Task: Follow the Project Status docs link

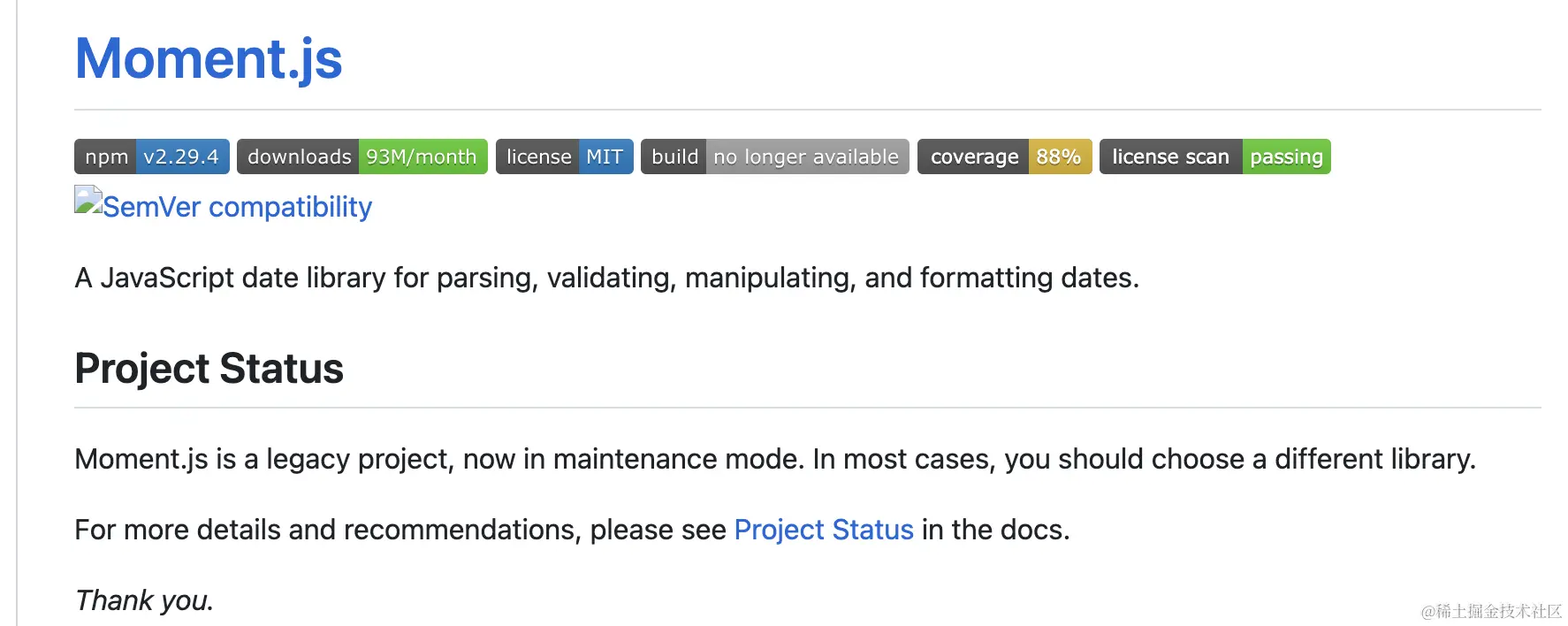Action: (x=824, y=530)
